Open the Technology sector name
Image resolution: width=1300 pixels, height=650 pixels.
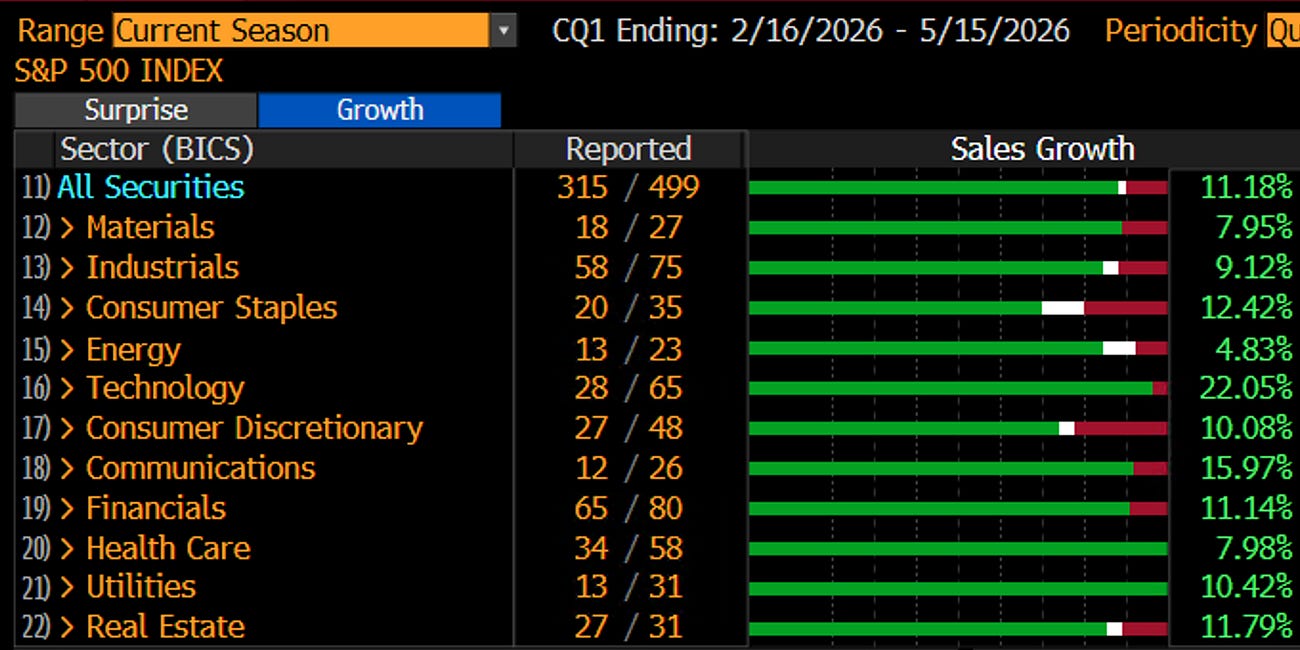tap(165, 387)
